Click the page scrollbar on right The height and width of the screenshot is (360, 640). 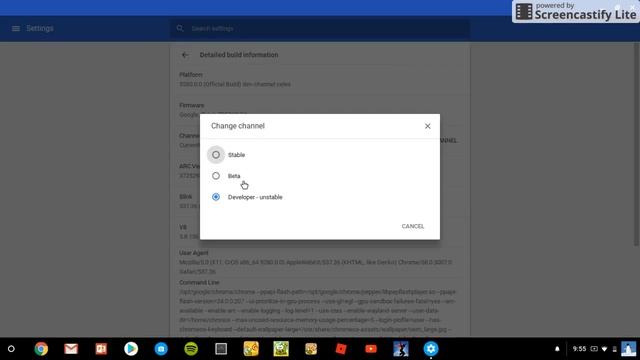[x=637, y=144]
